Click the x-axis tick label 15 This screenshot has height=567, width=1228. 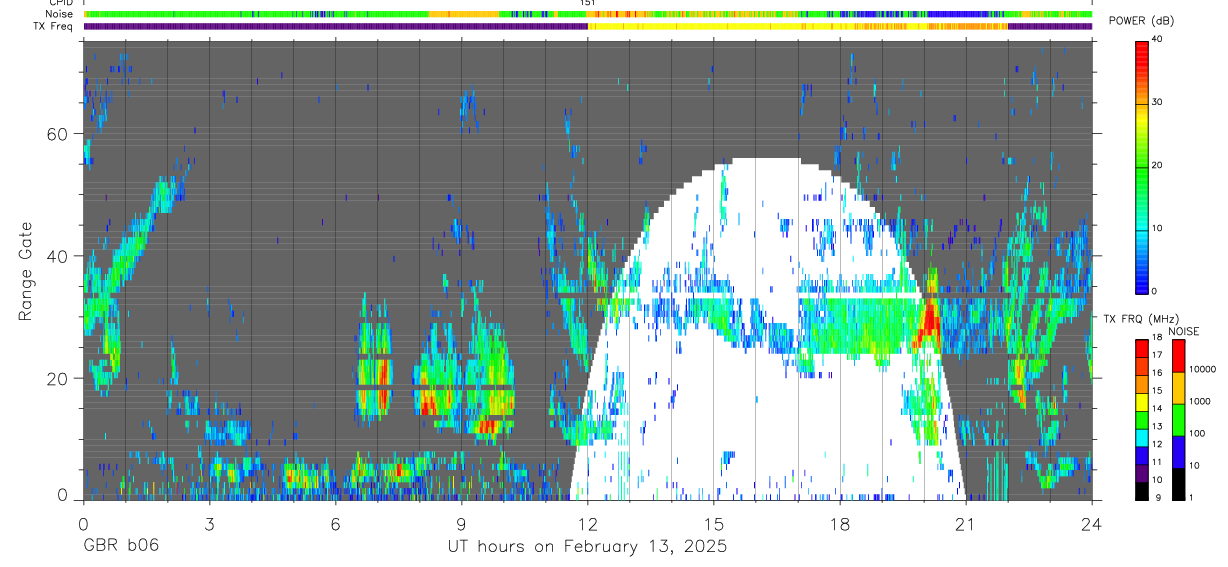point(713,523)
